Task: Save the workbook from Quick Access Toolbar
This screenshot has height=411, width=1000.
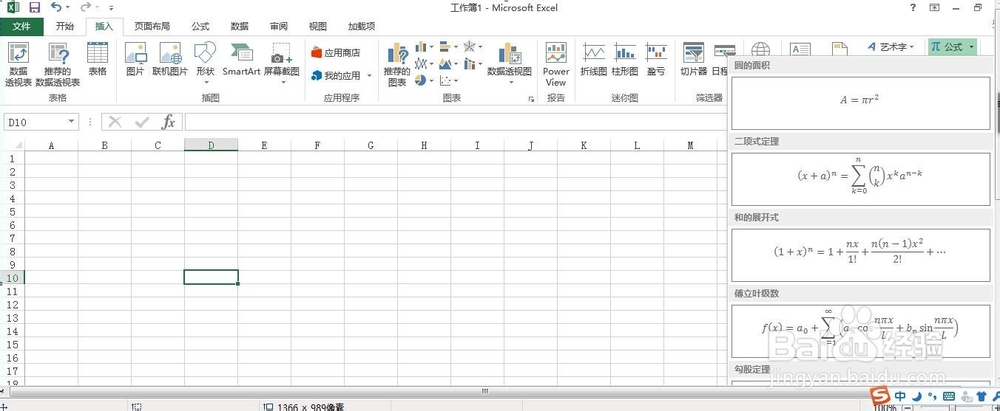Action: tap(34, 8)
